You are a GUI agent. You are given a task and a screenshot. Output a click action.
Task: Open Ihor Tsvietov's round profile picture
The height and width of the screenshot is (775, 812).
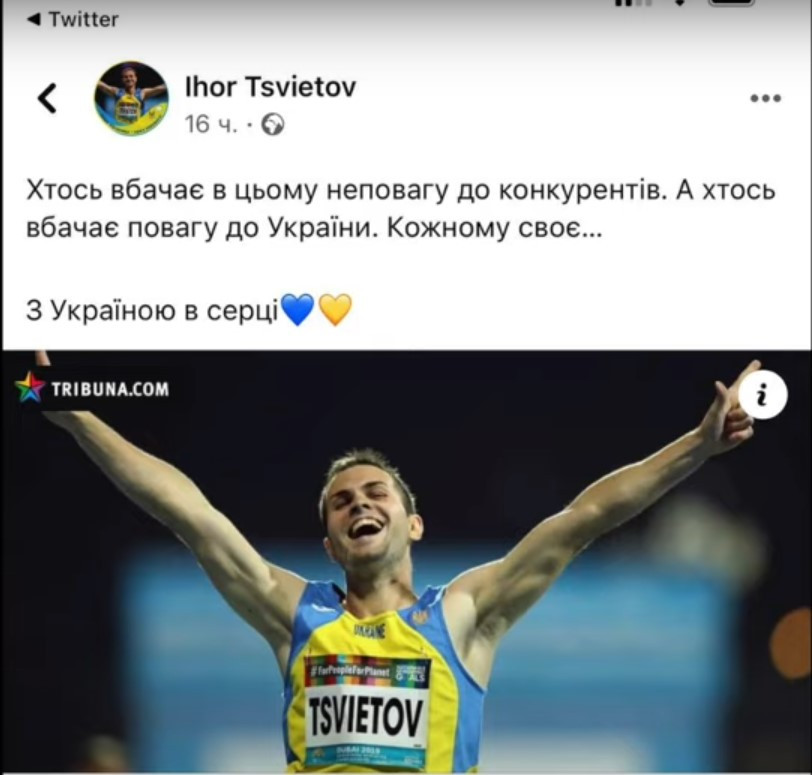[x=131, y=98]
